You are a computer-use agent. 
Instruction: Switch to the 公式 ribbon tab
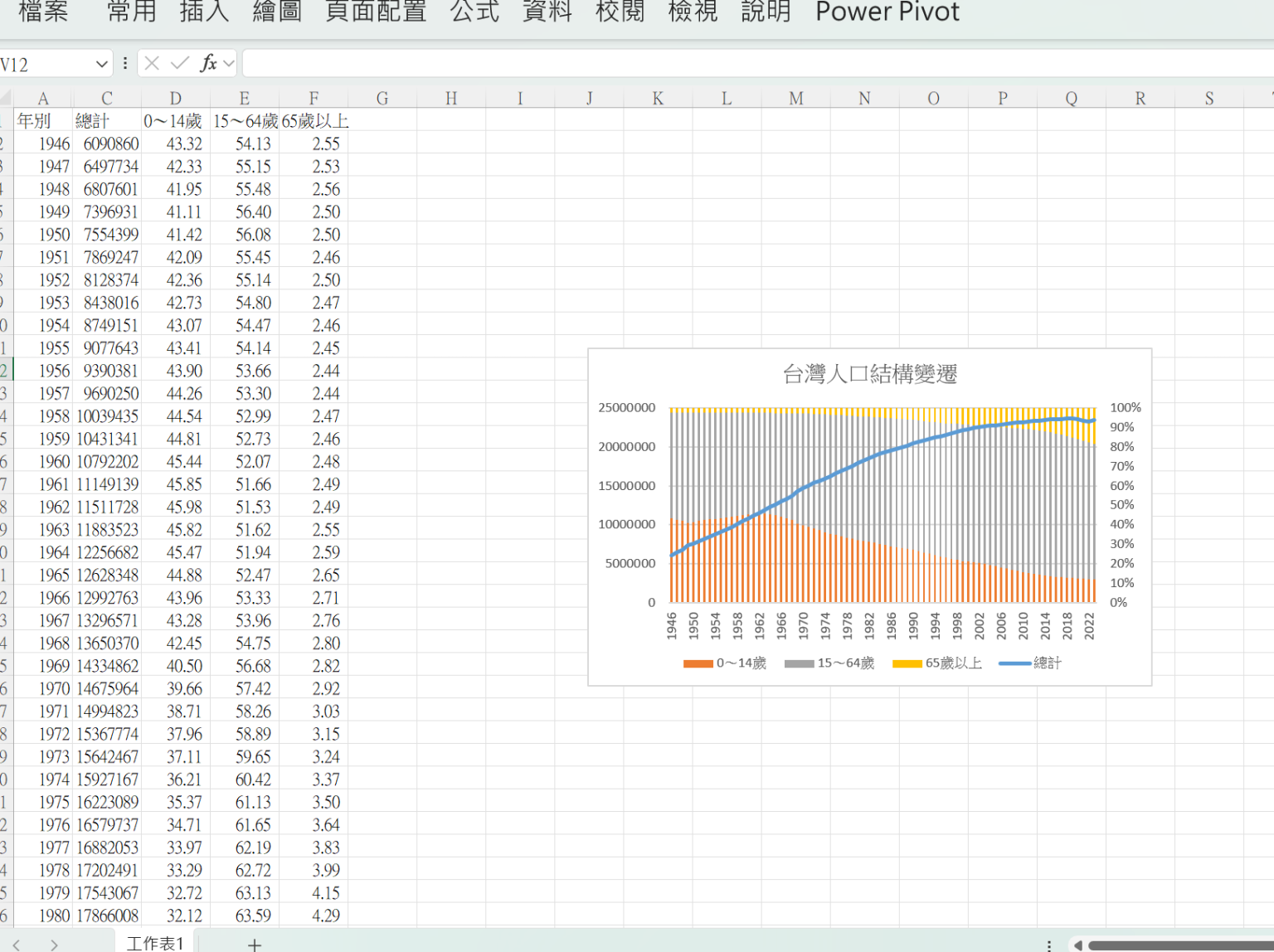pos(474,12)
